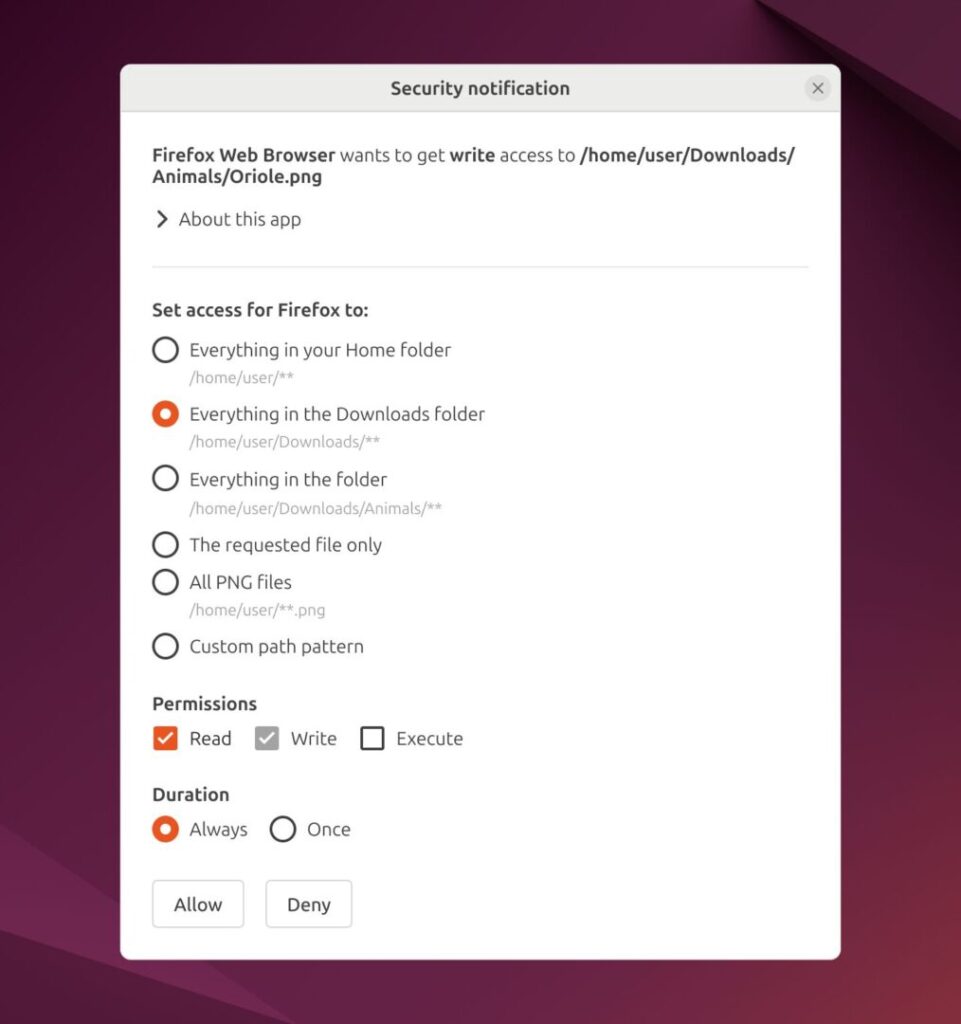Click the /home/user/Downloads/Animals/** path text
The image size is (961, 1024).
[x=315, y=508]
